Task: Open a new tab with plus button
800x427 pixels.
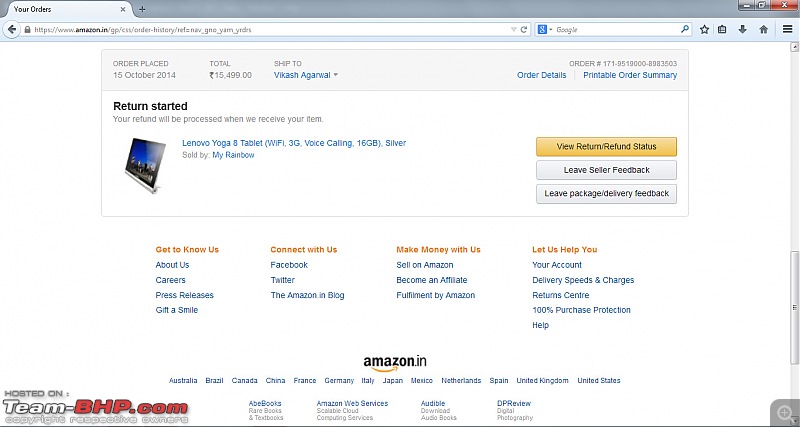Action: 142,9
